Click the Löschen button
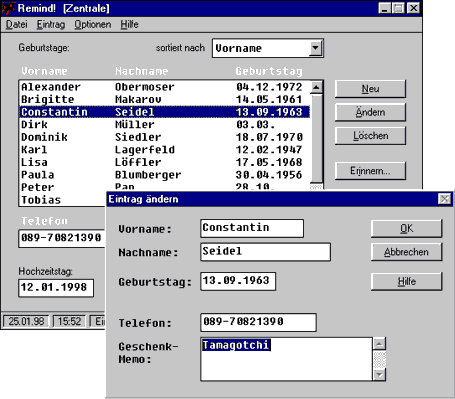Image resolution: width=455 pixels, height=399 pixels. (x=370, y=136)
